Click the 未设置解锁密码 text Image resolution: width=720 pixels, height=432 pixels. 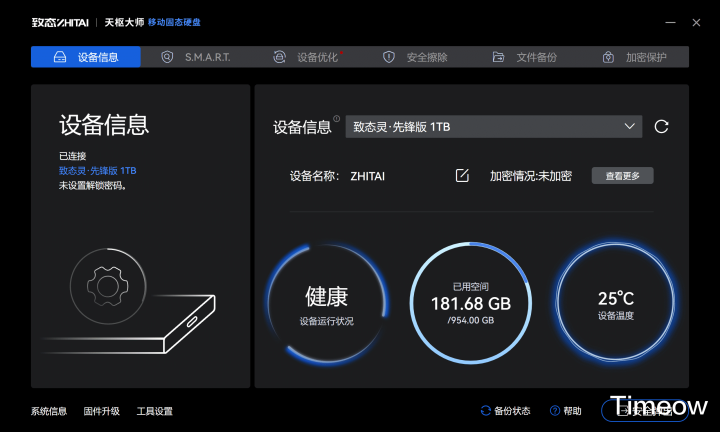92,185
